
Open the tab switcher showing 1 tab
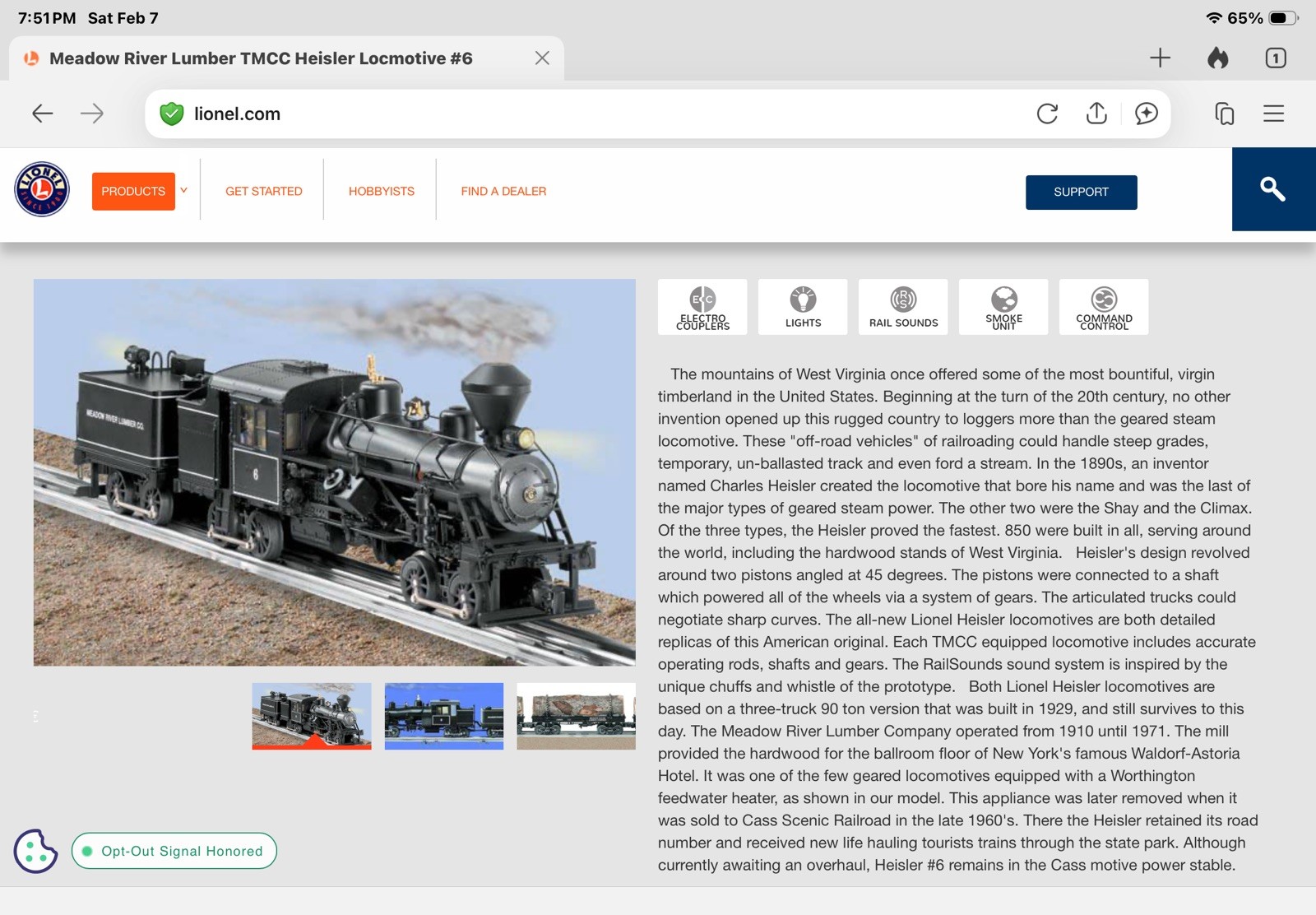click(x=1276, y=58)
